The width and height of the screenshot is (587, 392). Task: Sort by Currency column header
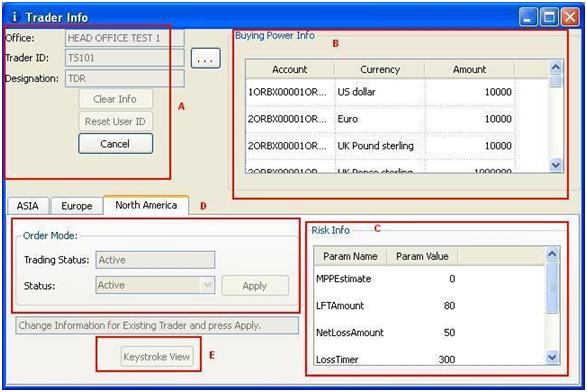click(x=380, y=69)
